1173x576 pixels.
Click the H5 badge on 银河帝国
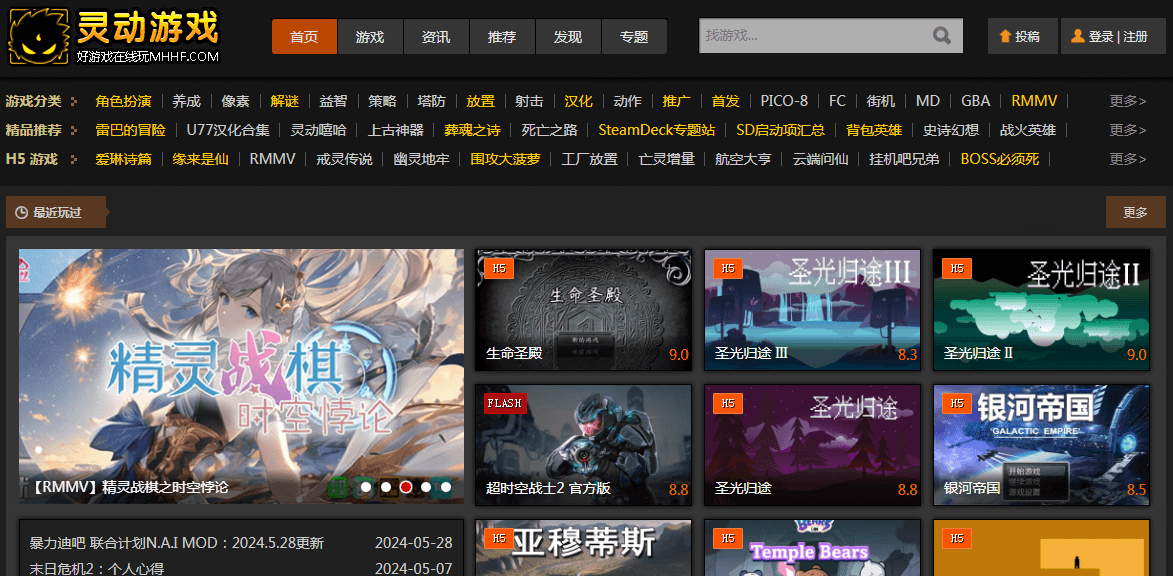click(956, 403)
